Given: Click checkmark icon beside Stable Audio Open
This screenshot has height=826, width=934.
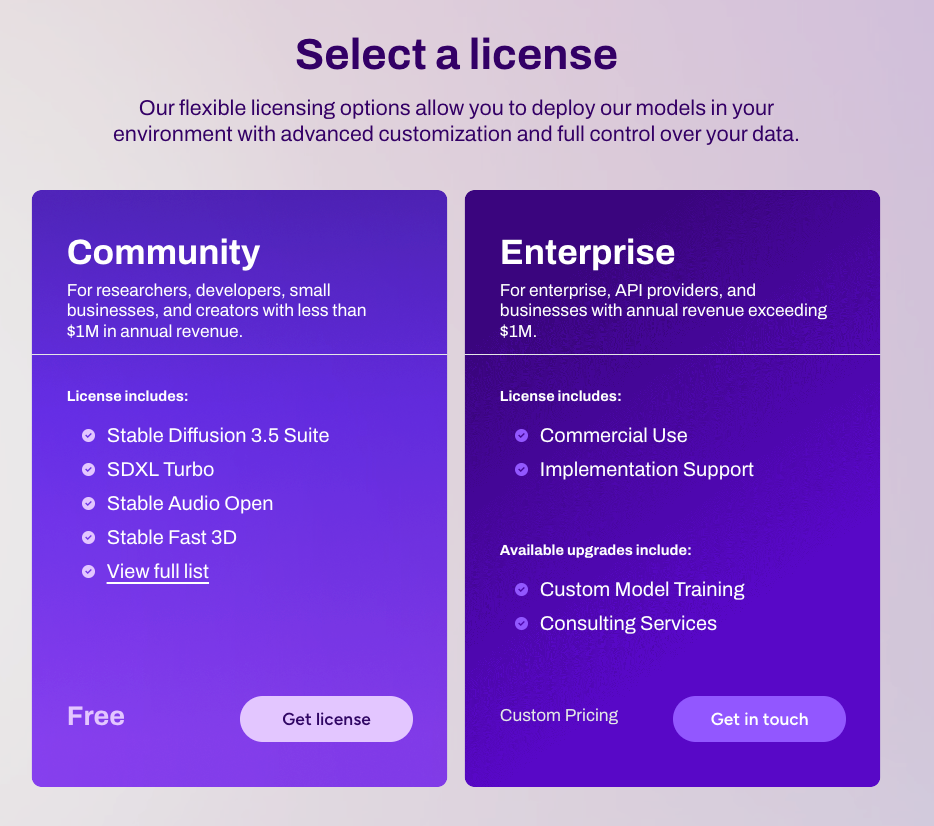Looking at the screenshot, I should point(88,504).
